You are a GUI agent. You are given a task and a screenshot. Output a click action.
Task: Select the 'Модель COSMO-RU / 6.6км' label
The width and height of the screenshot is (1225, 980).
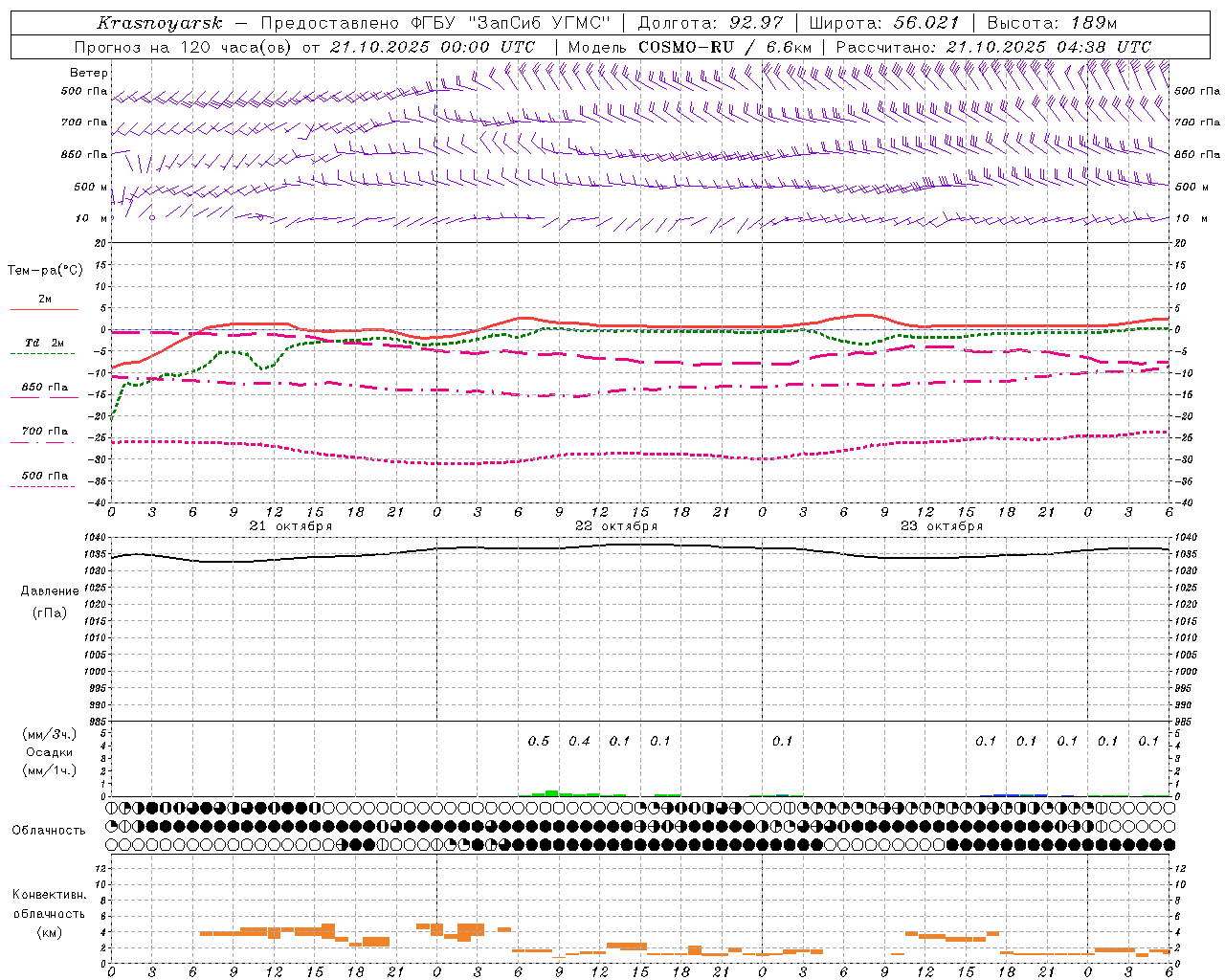click(x=690, y=47)
